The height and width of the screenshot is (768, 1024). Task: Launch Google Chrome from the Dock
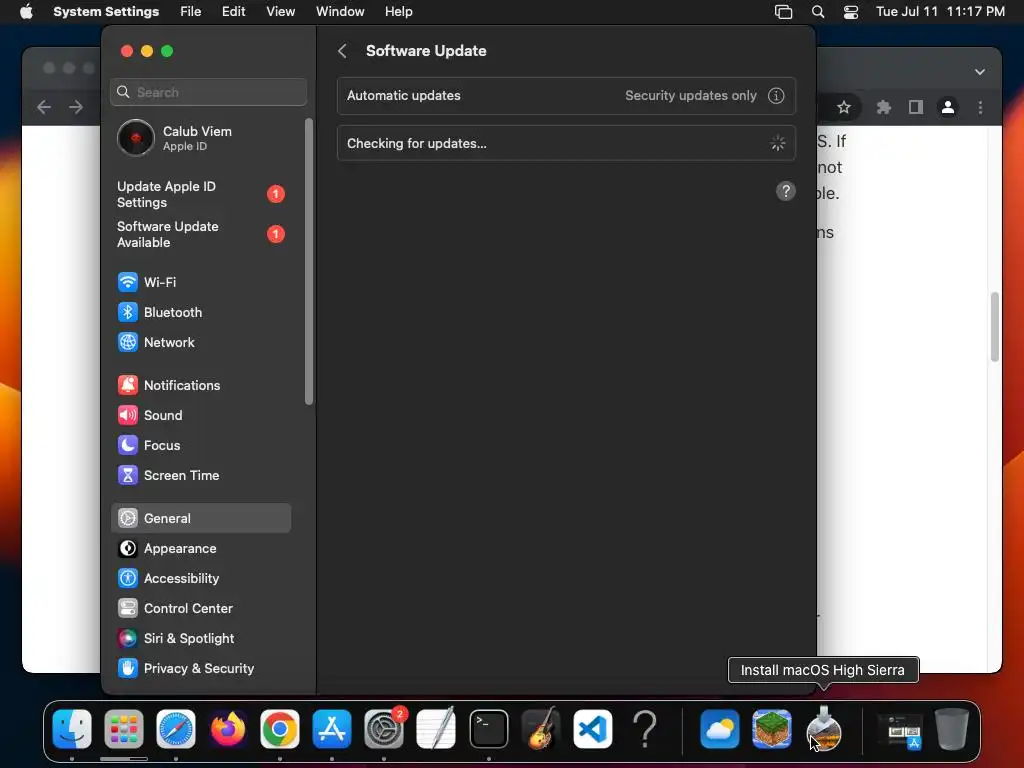280,729
